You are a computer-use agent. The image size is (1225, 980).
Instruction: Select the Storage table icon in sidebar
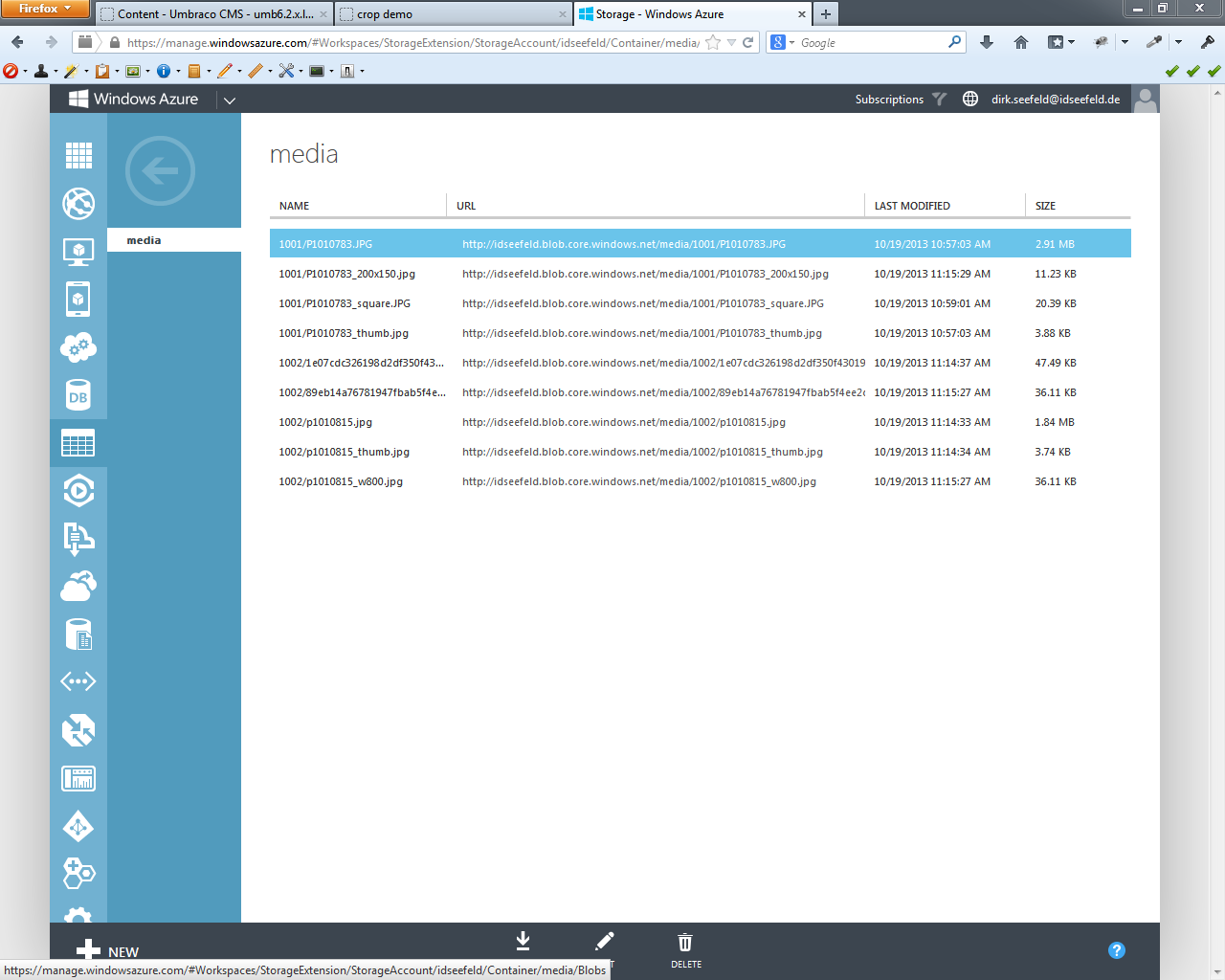point(78,443)
